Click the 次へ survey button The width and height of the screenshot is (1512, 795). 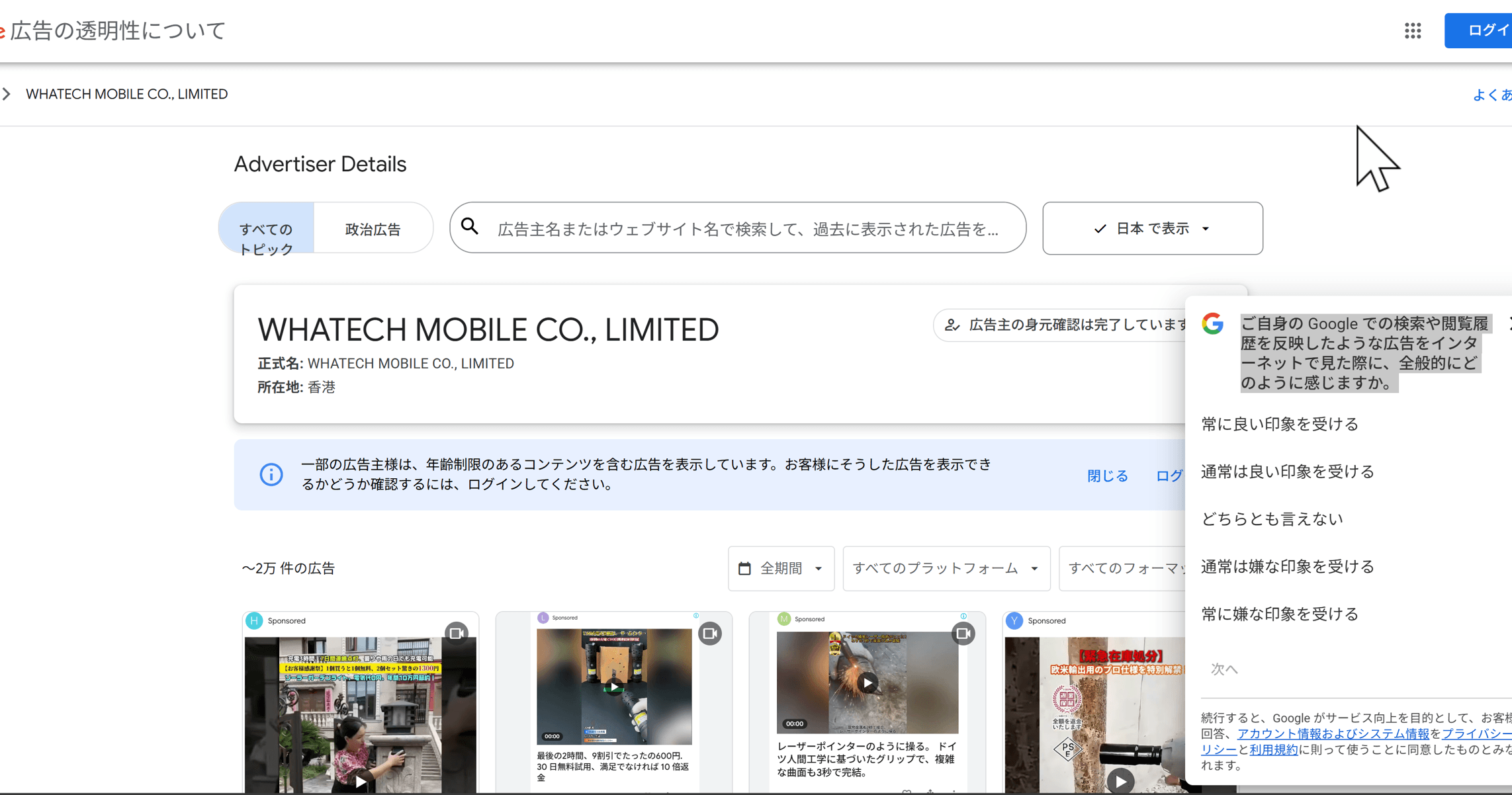point(1224,669)
